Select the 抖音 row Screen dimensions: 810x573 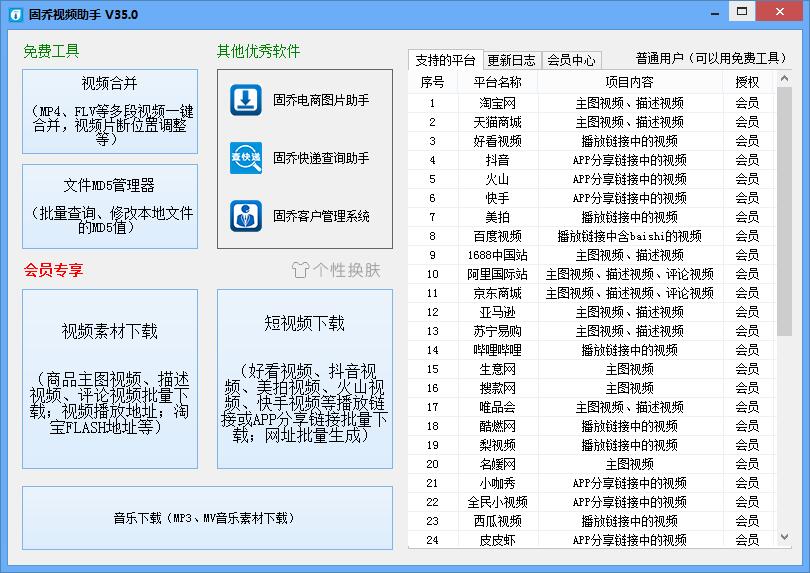coord(592,160)
